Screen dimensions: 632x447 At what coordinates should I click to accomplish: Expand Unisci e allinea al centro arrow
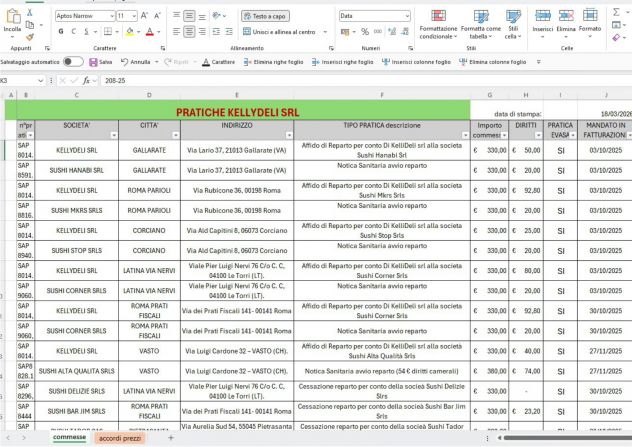325,31
